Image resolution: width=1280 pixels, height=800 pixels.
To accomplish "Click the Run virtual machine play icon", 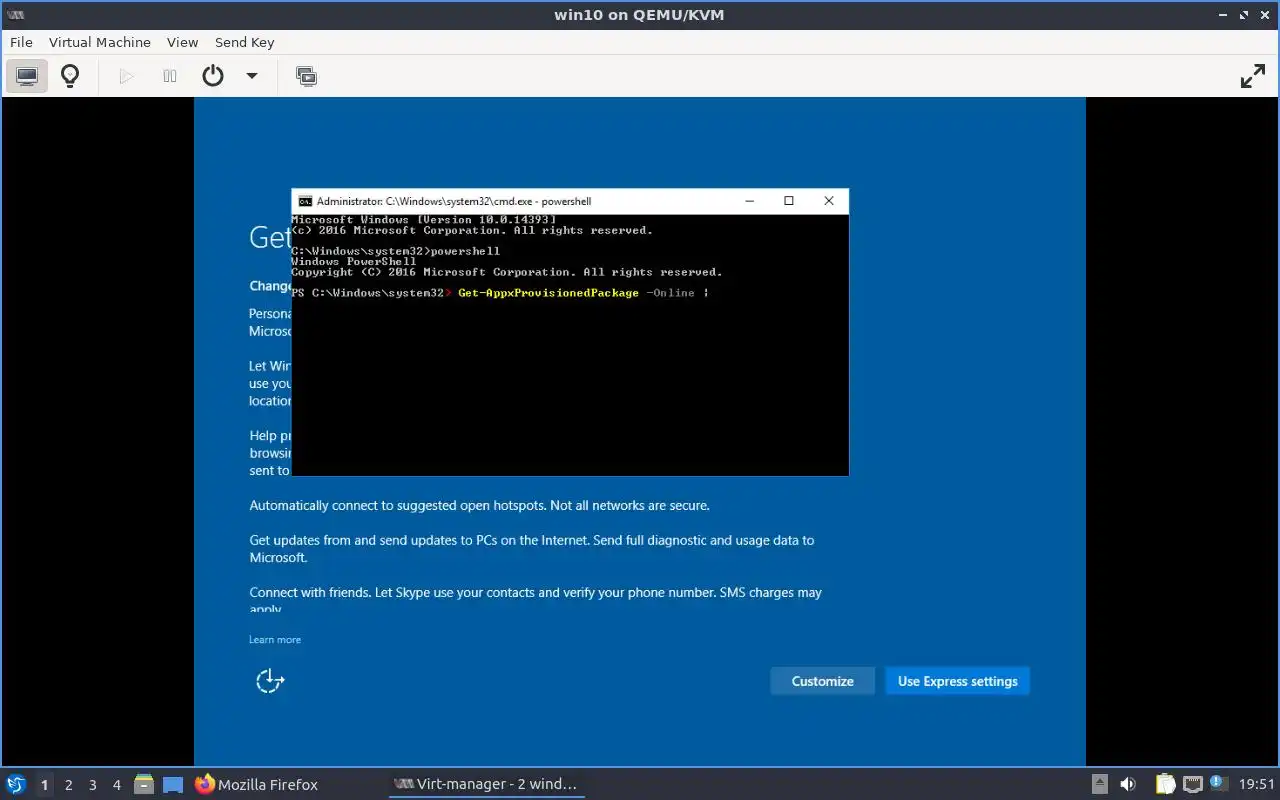I will click(126, 76).
